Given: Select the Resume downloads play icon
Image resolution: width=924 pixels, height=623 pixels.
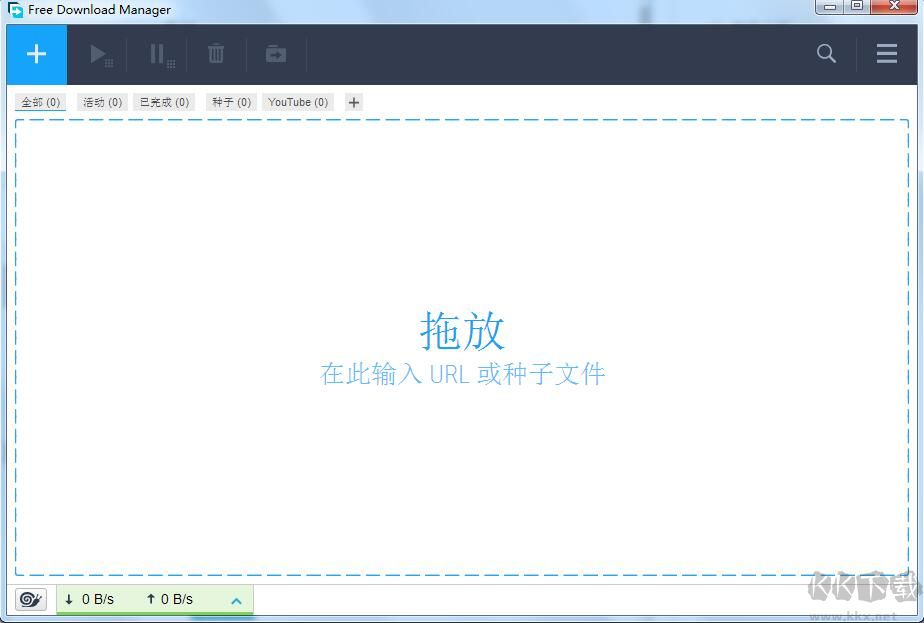Looking at the screenshot, I should (x=99, y=54).
